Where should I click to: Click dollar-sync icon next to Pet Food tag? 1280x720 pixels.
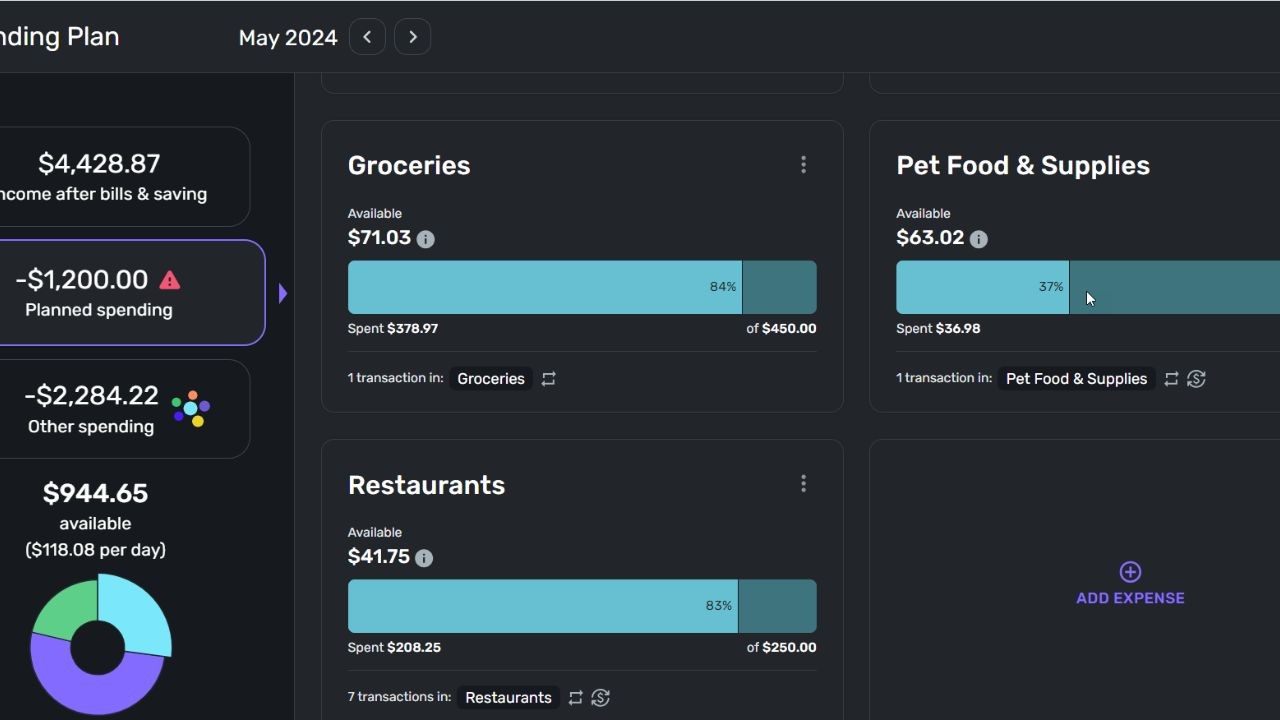pos(1196,379)
